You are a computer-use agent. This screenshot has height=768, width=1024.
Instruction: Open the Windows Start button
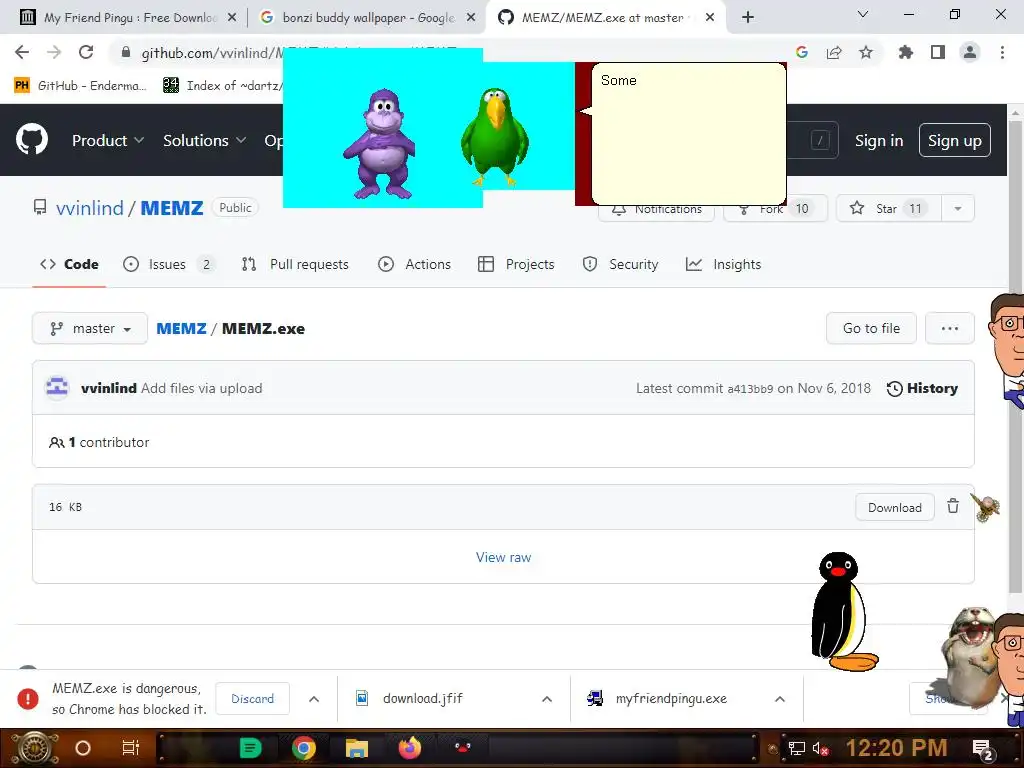pos(33,748)
